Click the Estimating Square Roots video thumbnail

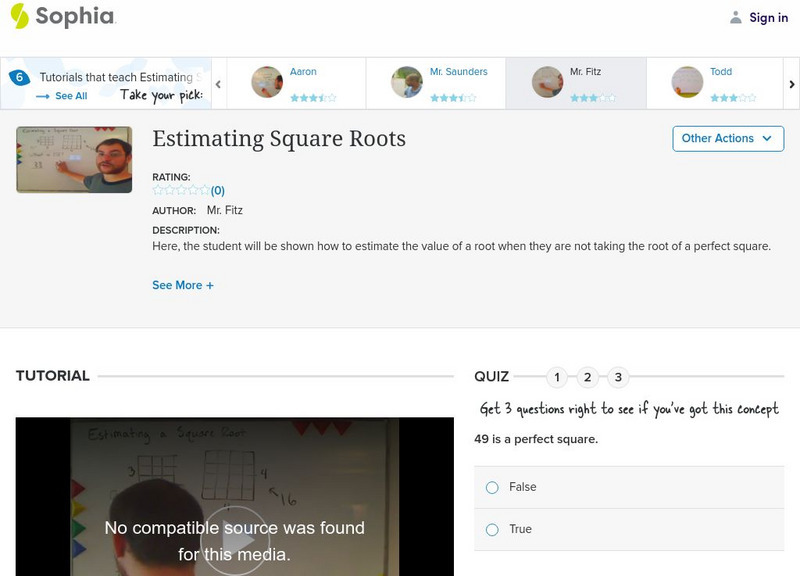click(x=74, y=159)
